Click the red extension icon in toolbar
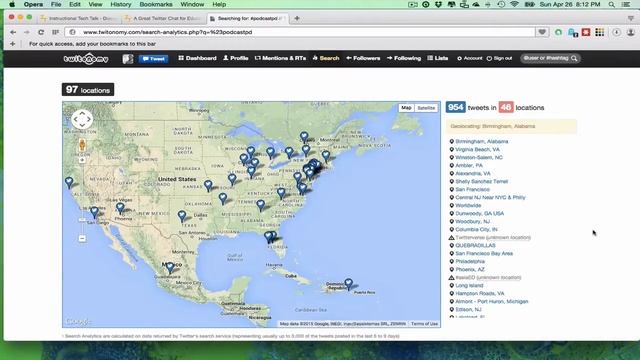The image size is (640, 360). [x=586, y=32]
